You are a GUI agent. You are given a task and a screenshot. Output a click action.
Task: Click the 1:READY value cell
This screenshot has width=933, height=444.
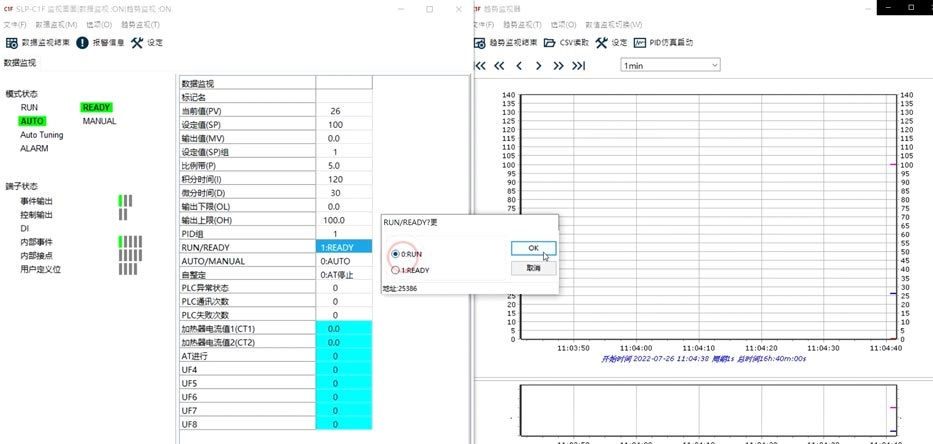(344, 247)
